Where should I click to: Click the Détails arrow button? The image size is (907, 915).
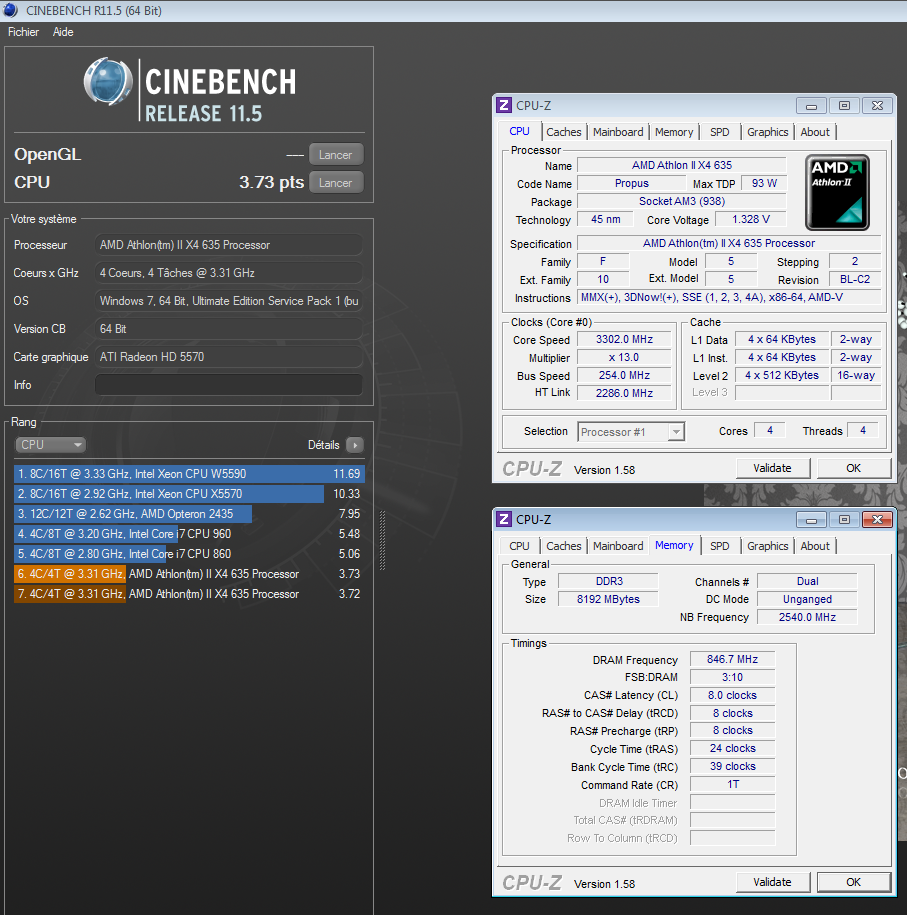pyautogui.click(x=355, y=445)
